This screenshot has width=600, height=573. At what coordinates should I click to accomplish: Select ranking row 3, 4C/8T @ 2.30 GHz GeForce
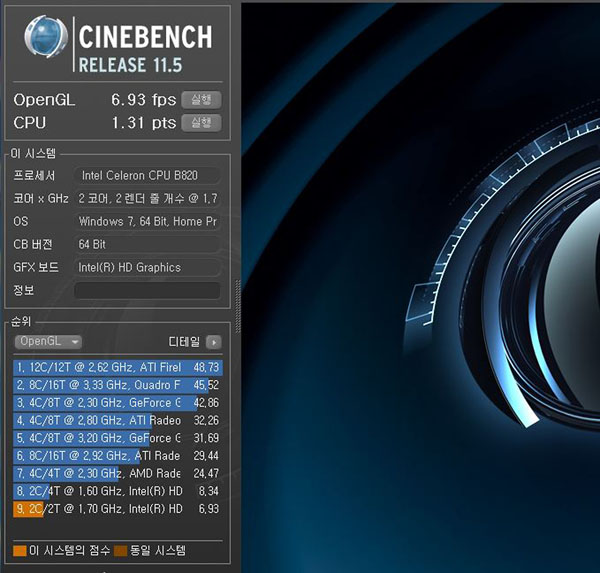pyautogui.click(x=118, y=403)
